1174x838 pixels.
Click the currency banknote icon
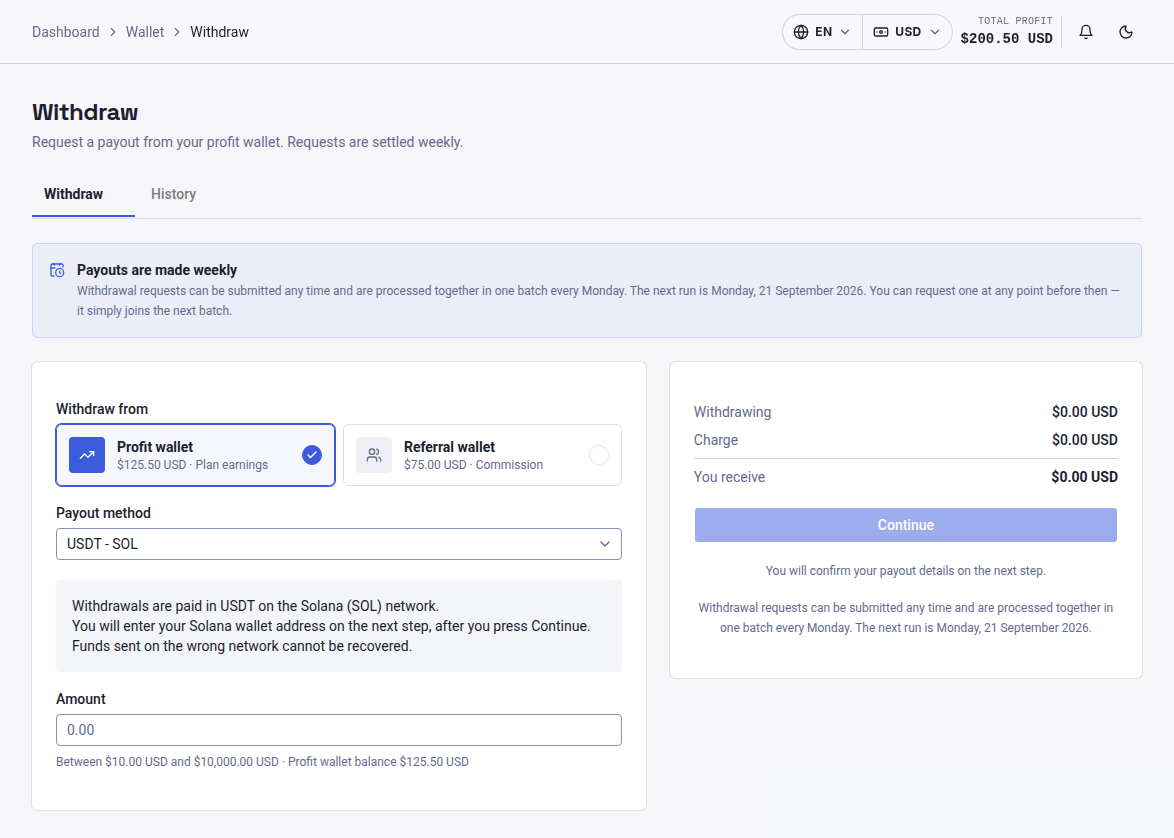tap(881, 32)
